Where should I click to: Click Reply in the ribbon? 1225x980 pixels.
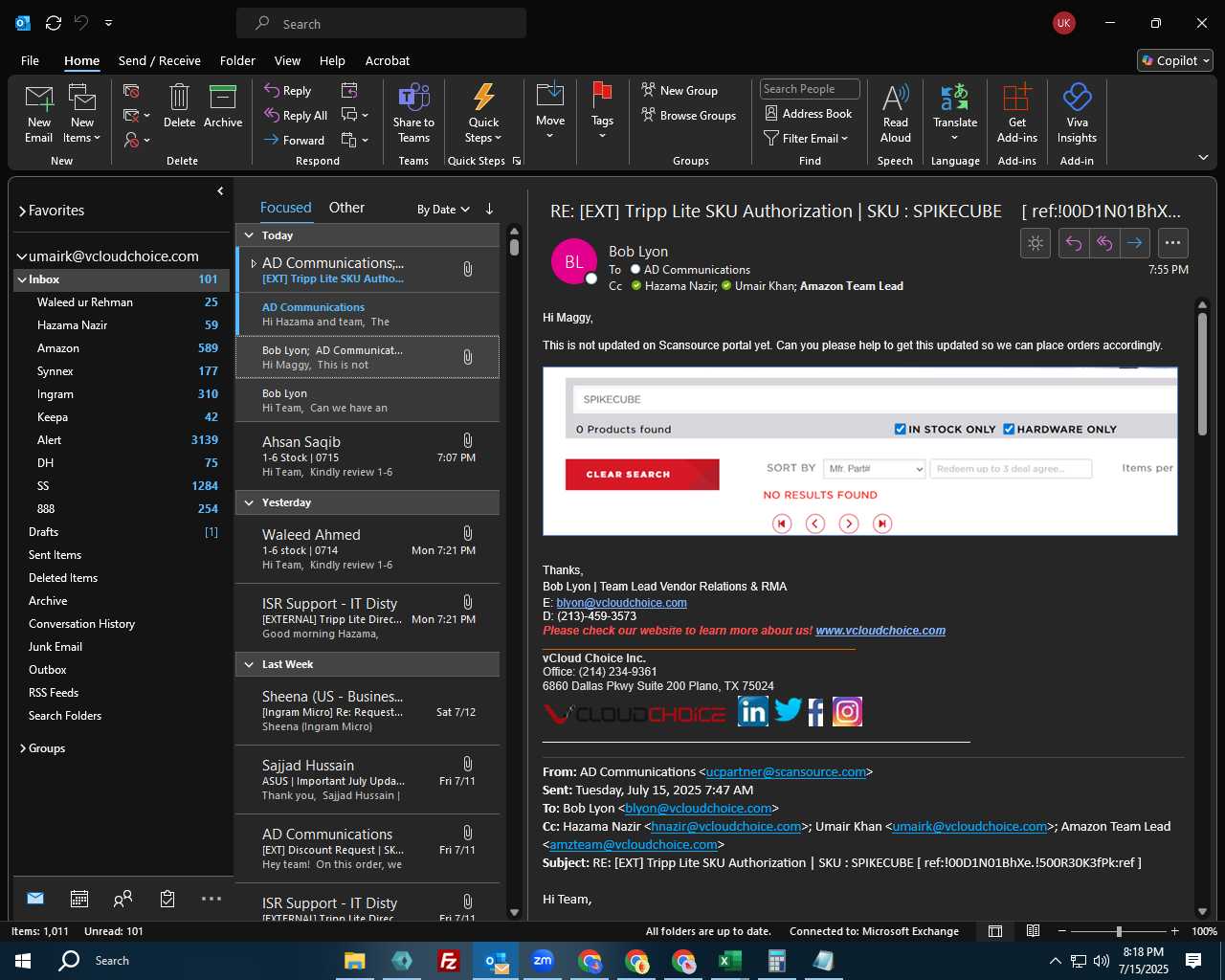[288, 90]
